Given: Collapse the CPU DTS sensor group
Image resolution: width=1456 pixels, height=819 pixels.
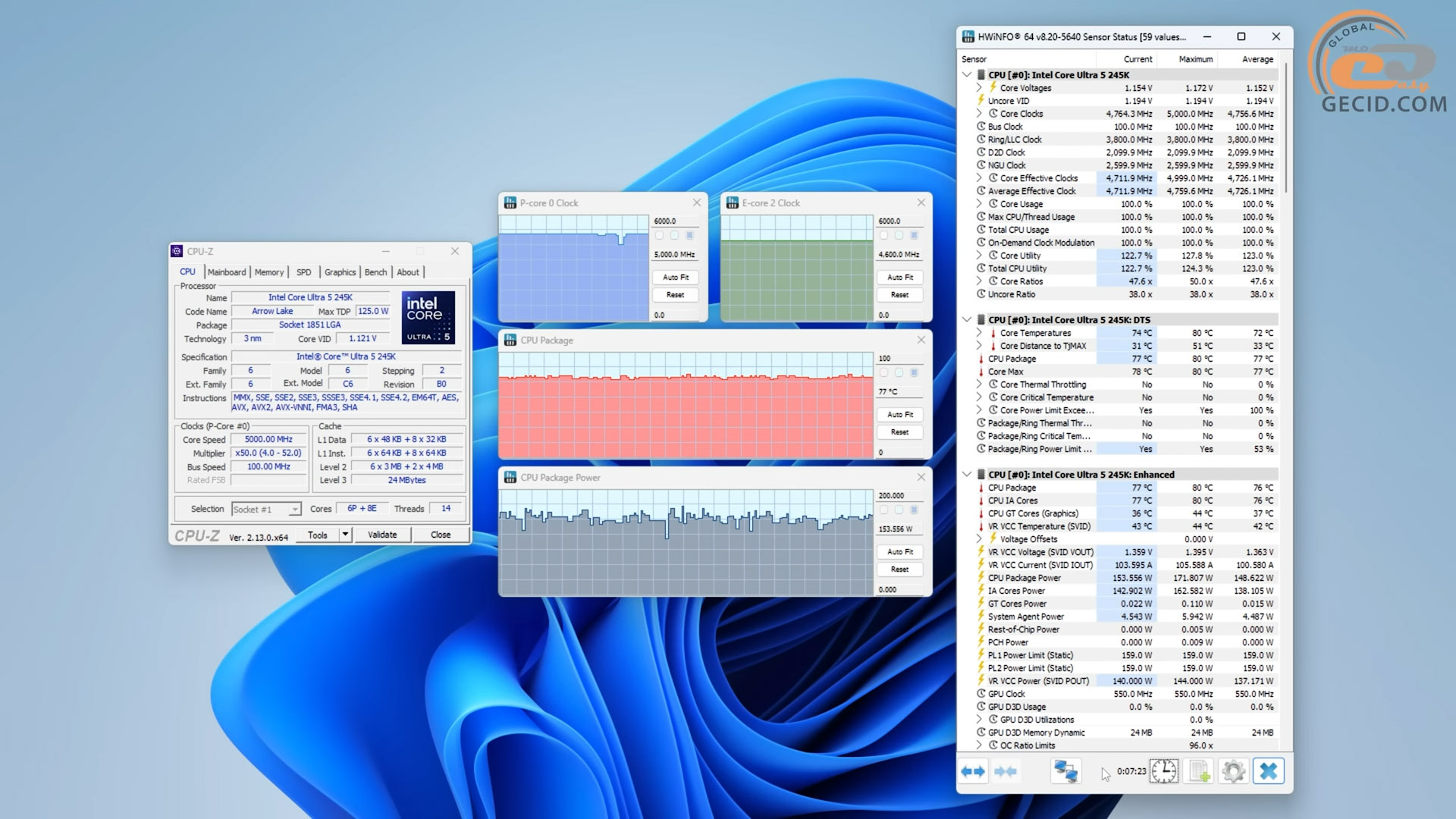Looking at the screenshot, I should coord(967,320).
